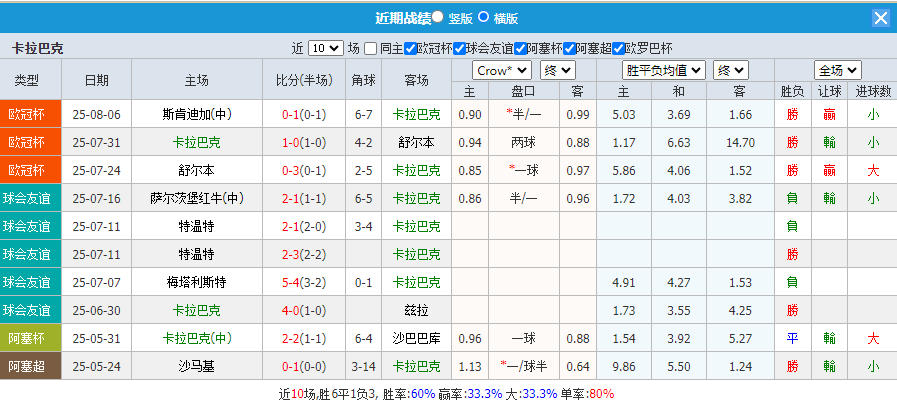897x407 pixels.
Task: Click the brown 阿塞超 league label
Action: [30, 366]
